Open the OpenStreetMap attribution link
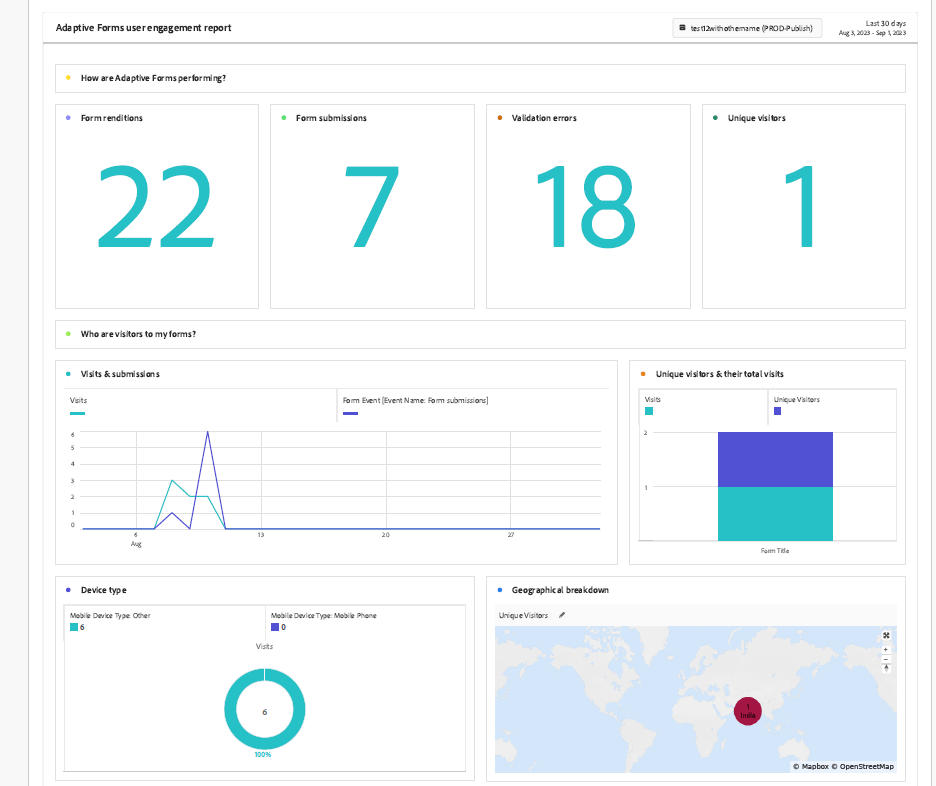Screen dimensions: 936x786 (x=866, y=765)
